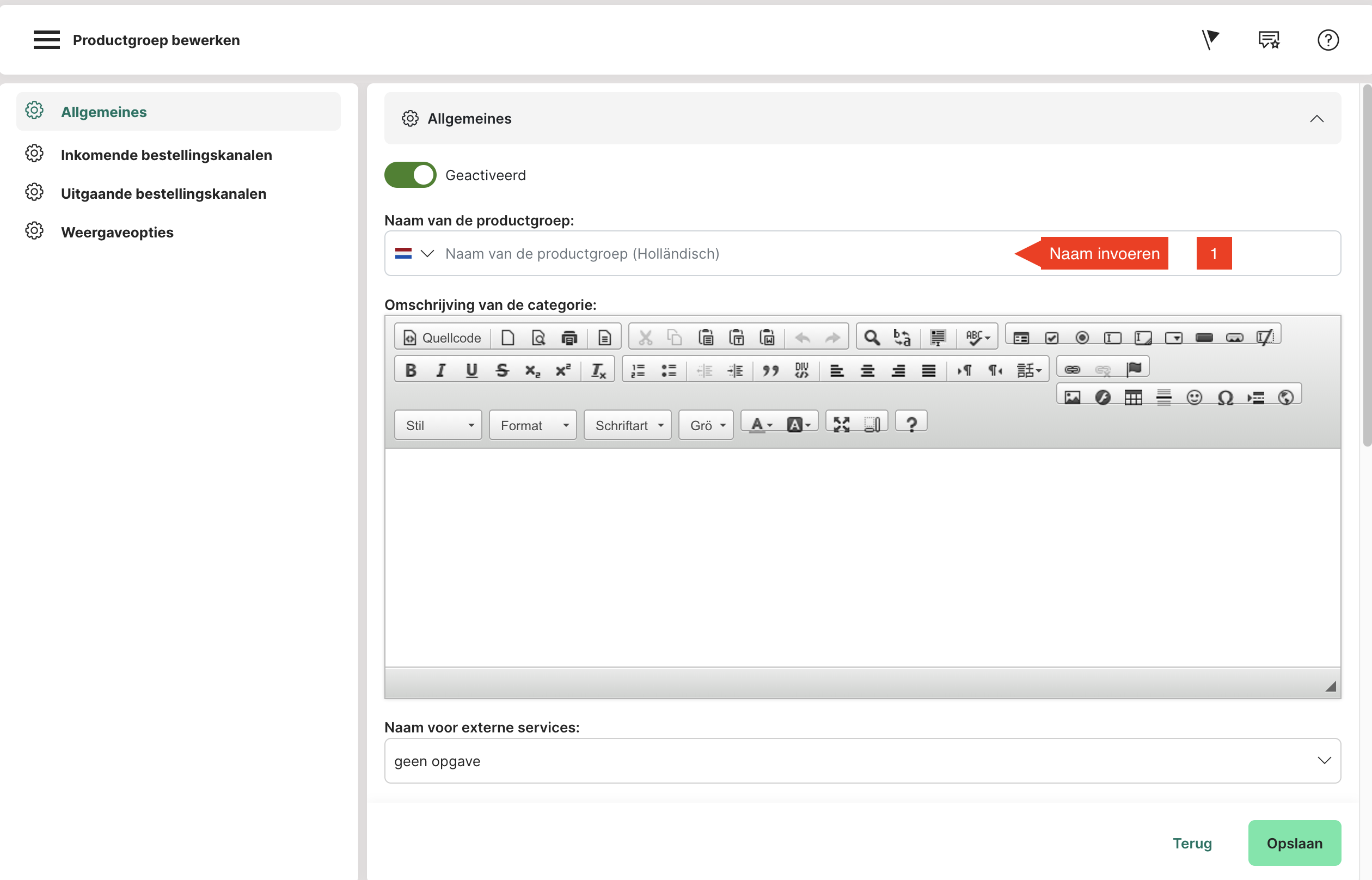This screenshot has height=880, width=1372.
Task: Click the Bold formatting icon
Action: (x=410, y=370)
